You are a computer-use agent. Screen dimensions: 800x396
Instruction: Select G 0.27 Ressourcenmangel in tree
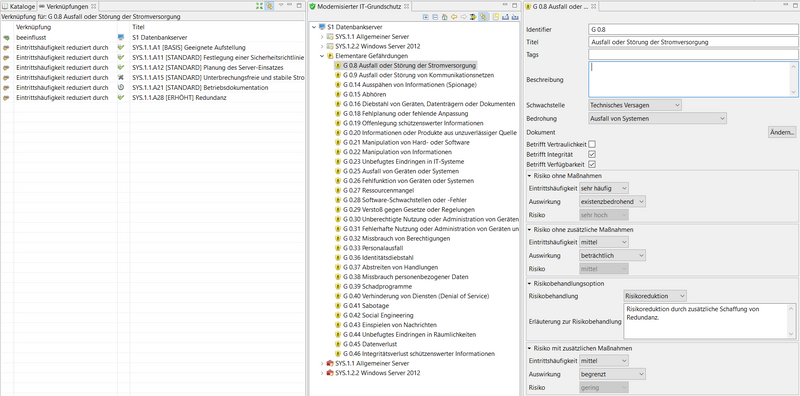pyautogui.click(x=378, y=190)
